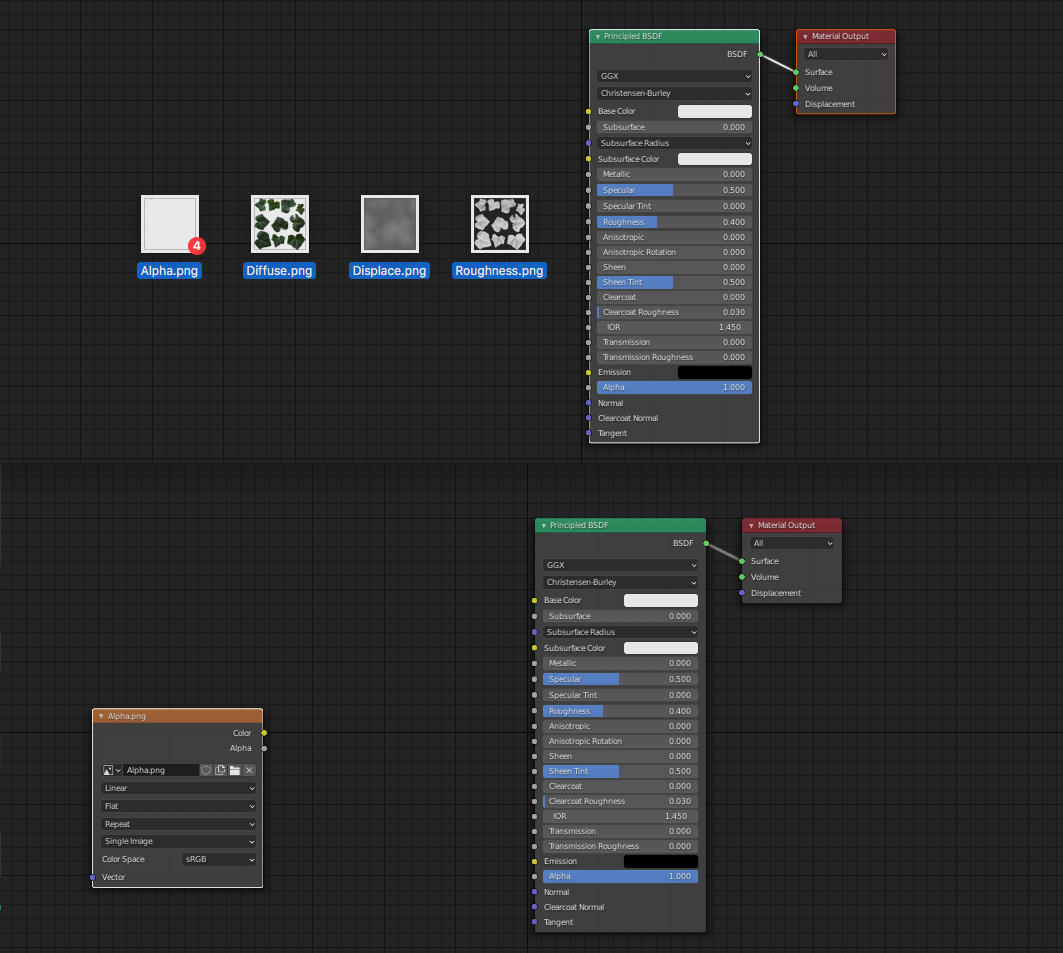Click Volume input socket of upper Material Output
The image size is (1063, 953).
point(796,88)
